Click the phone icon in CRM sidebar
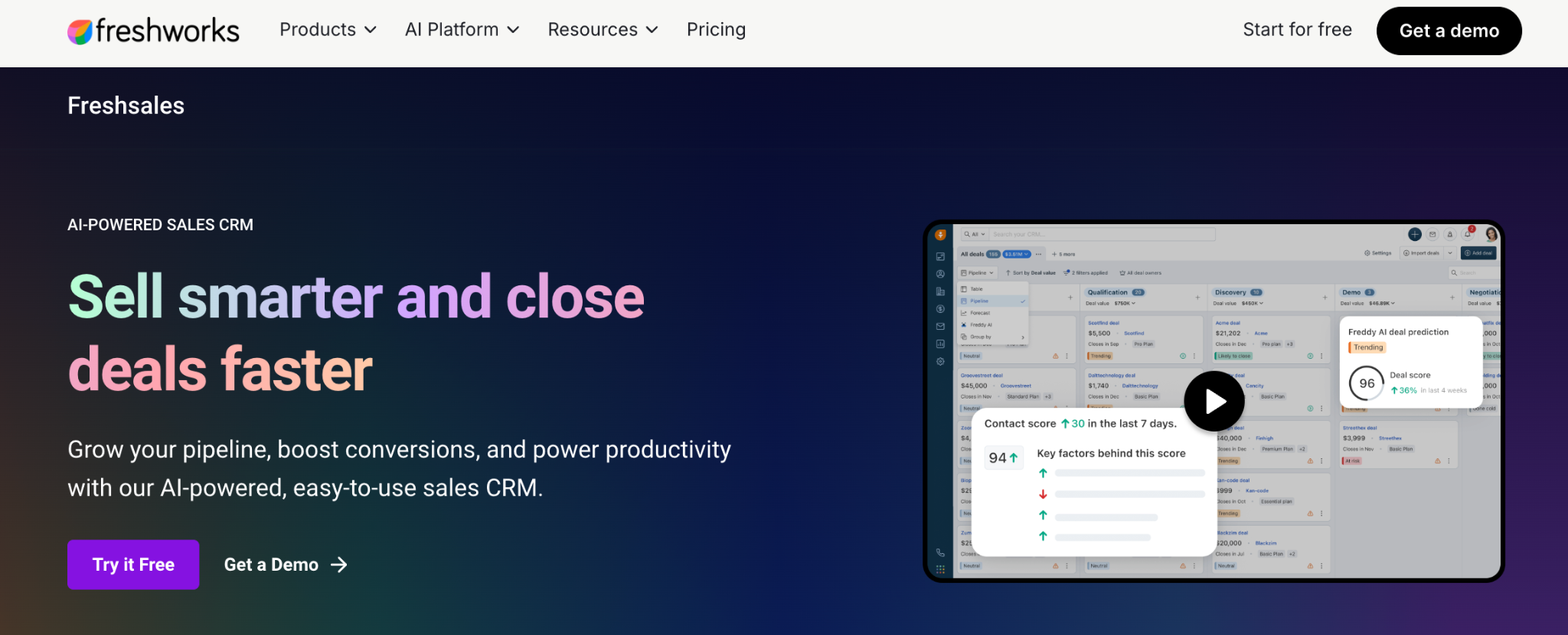Screen dimensions: 1568x635 tap(940, 552)
